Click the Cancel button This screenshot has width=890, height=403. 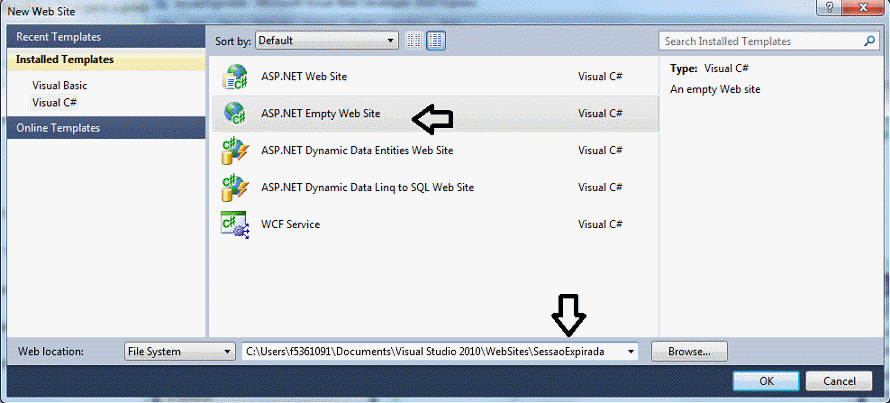coord(839,381)
